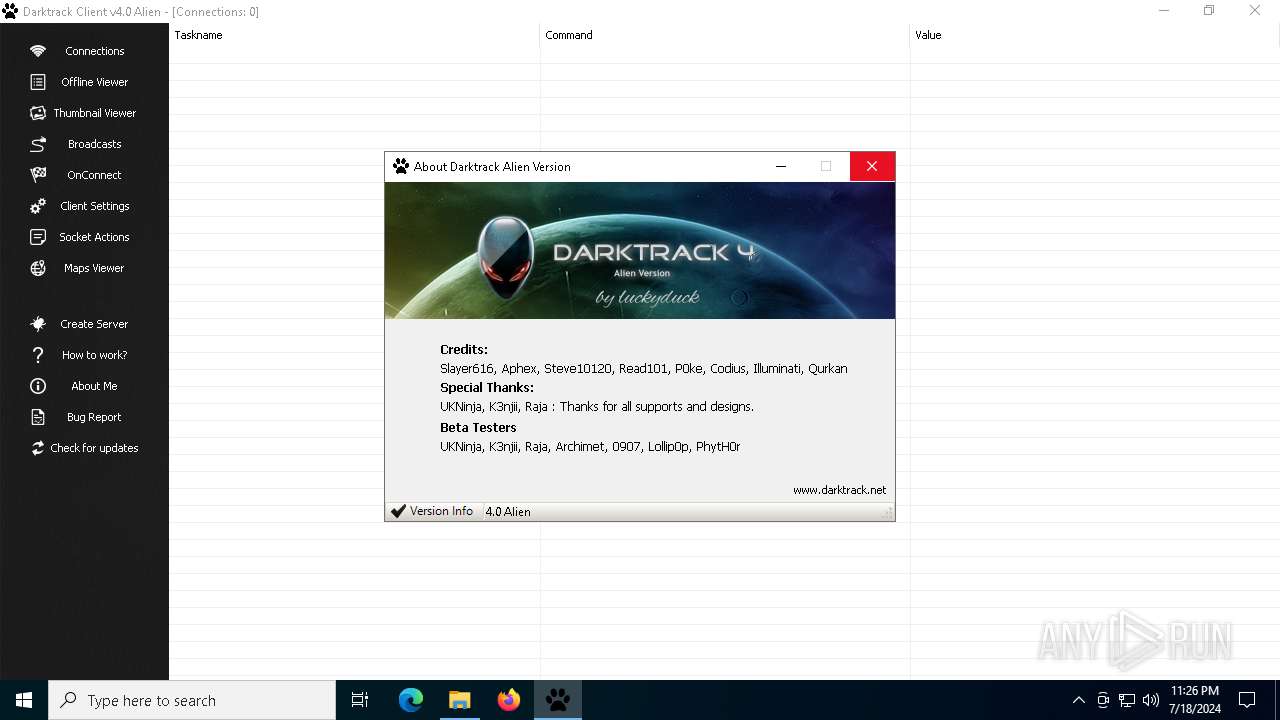
Task: Select the OnConnect menu entry
Action: (x=95, y=175)
